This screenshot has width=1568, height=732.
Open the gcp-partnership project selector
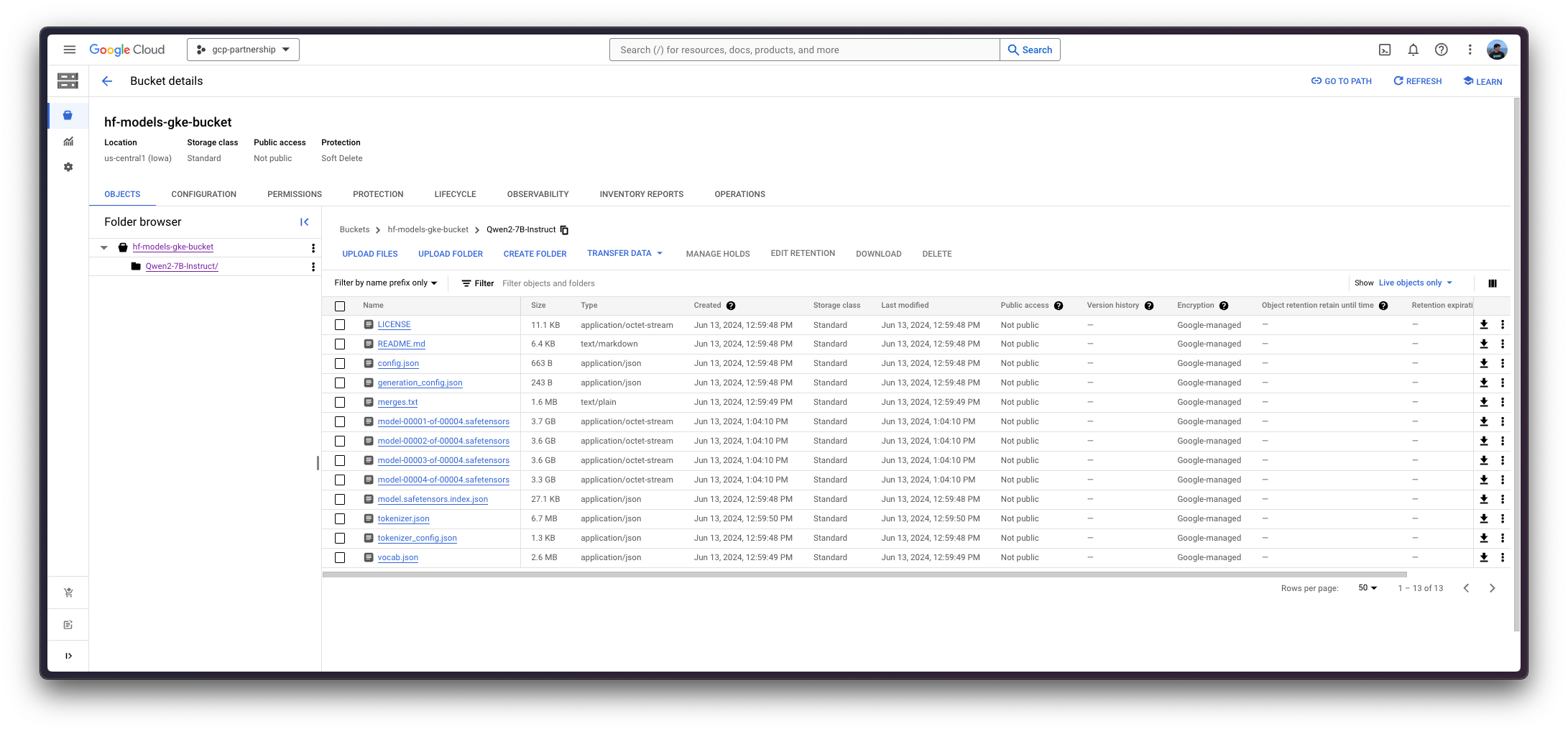(243, 50)
